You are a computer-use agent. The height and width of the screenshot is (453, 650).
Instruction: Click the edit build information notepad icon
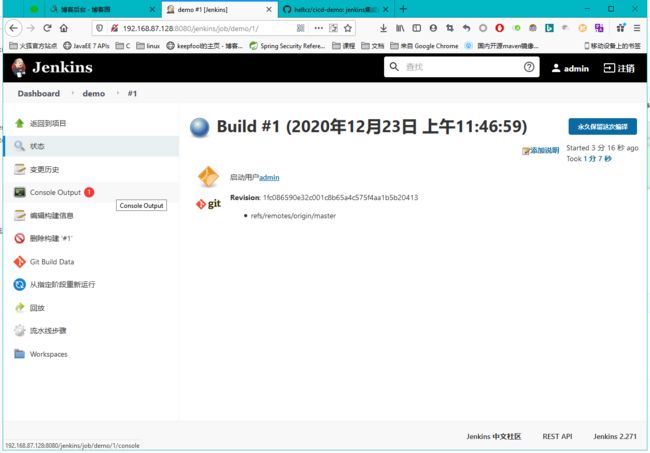[19, 215]
